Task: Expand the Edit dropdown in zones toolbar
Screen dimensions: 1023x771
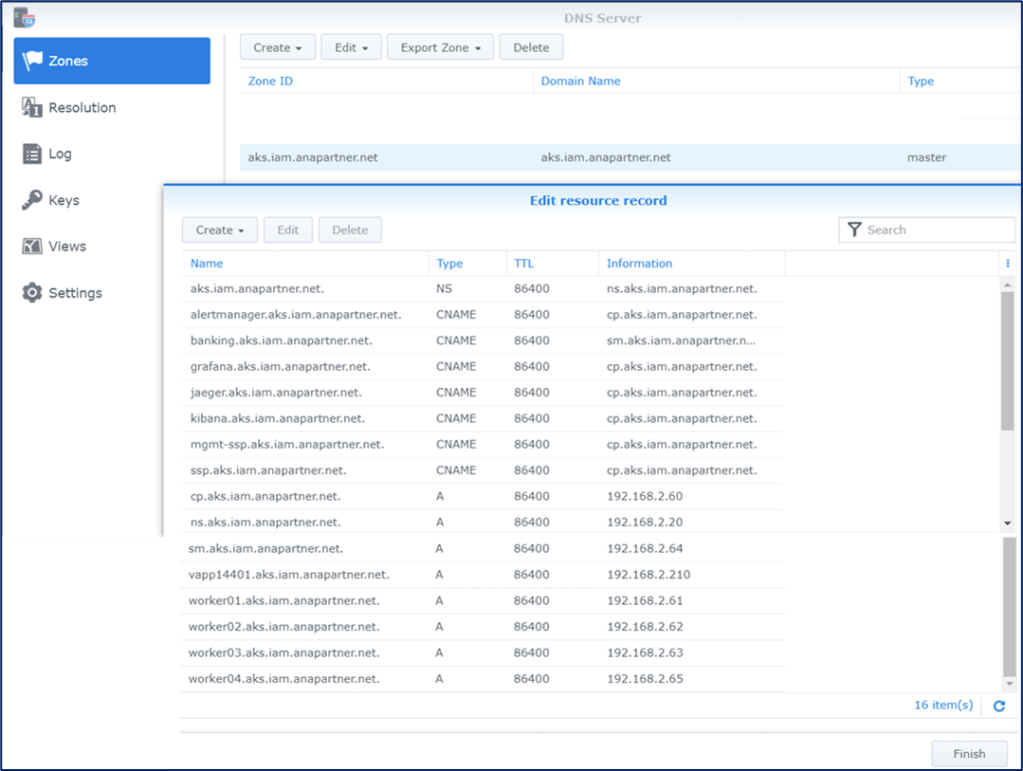Action: pyautogui.click(x=351, y=48)
